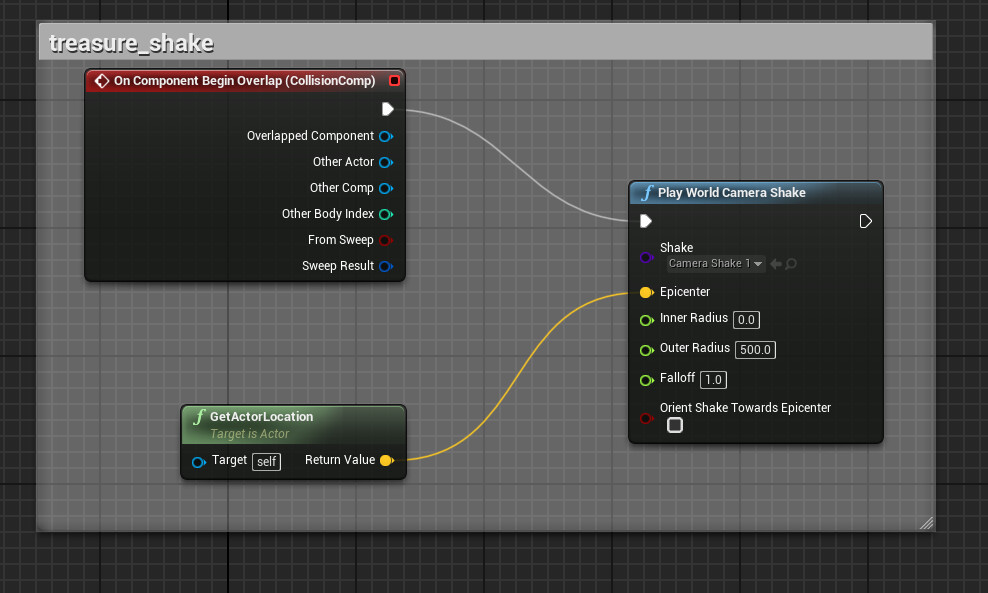Click function icon on Play World Camera Shake
This screenshot has height=593, width=988.
[647, 192]
